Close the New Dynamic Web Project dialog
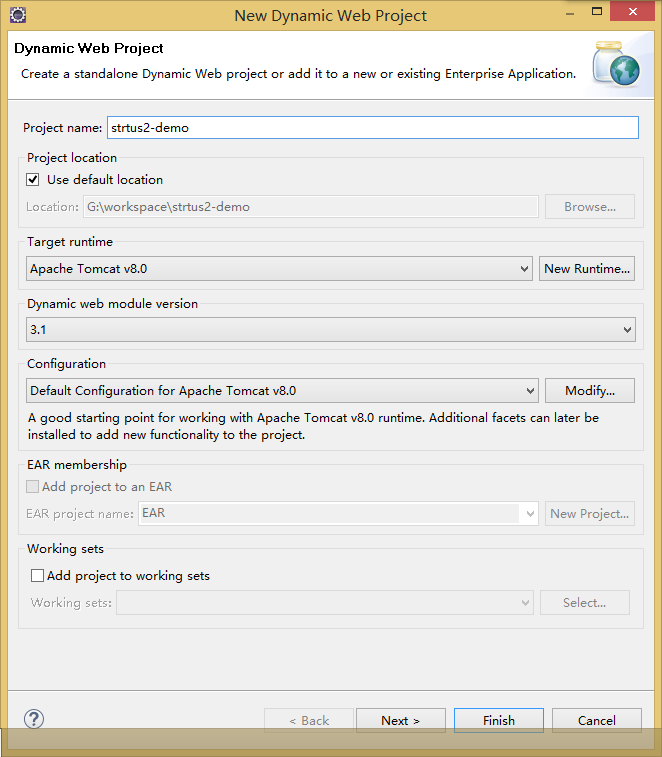 coord(633,12)
